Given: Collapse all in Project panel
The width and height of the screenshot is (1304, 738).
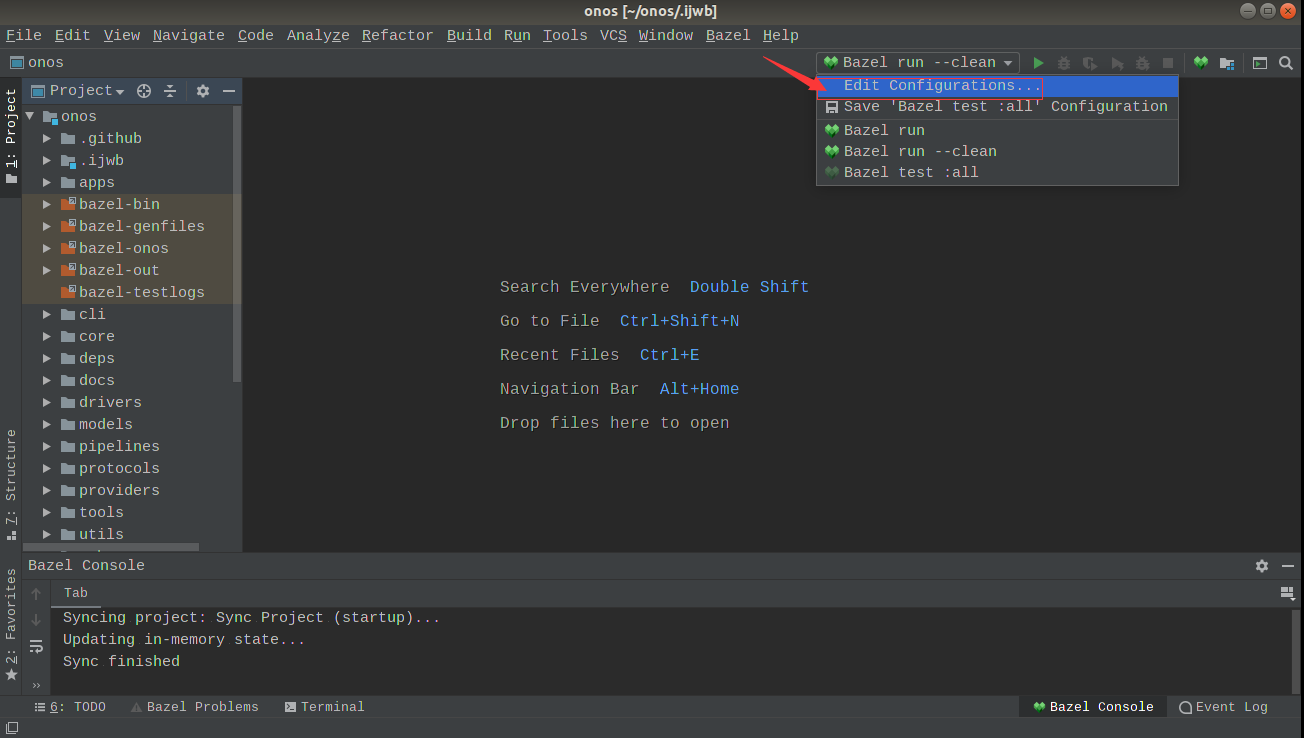Looking at the screenshot, I should coord(170,91).
